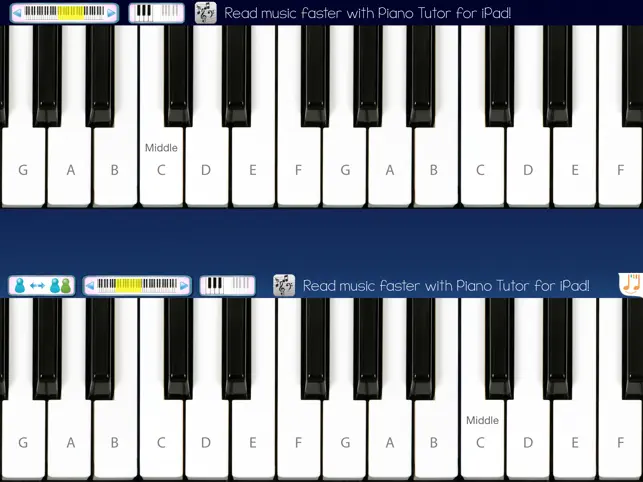Play A just below Middle C, bottom keyboard
Viewport: 643px width, 482px height.
pyautogui.click(x=390, y=442)
